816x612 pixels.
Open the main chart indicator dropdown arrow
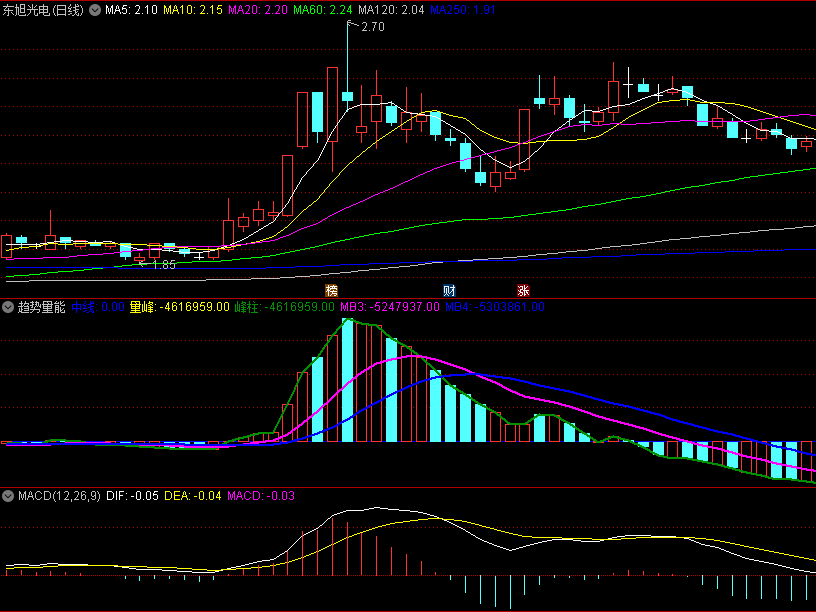95,10
